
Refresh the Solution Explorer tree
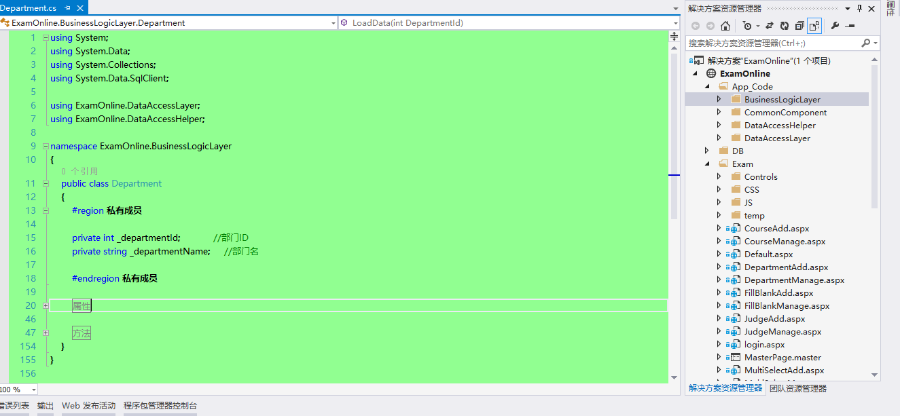click(x=784, y=26)
